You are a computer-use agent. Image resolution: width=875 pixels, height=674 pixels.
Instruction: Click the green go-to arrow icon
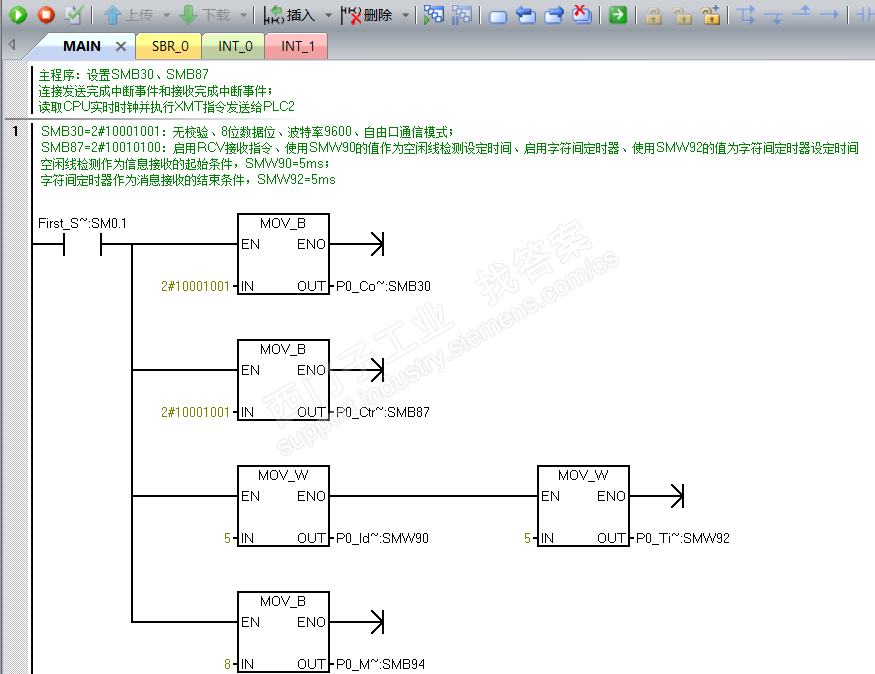point(618,15)
